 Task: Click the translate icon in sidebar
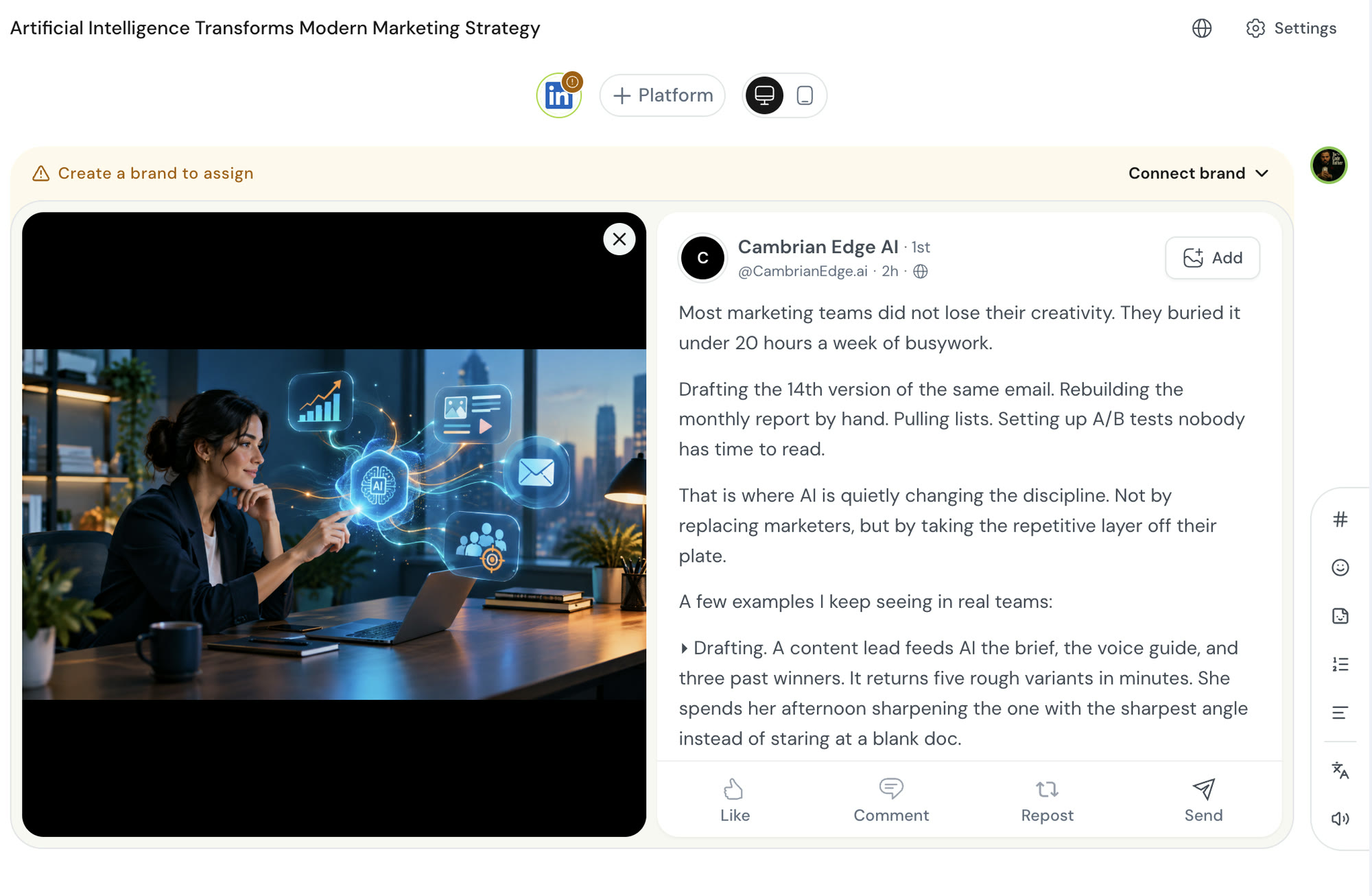pyautogui.click(x=1340, y=770)
